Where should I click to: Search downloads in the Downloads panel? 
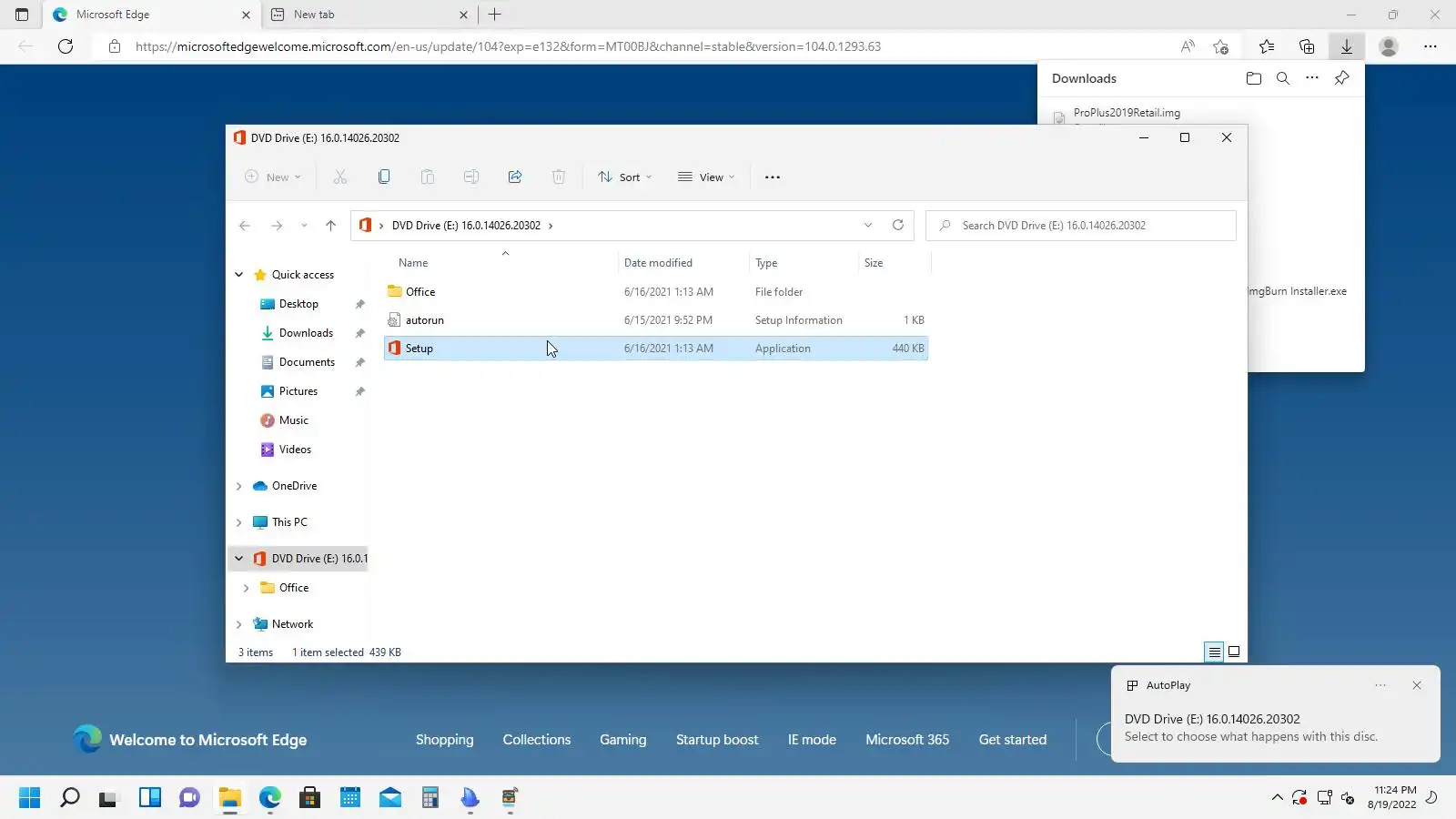[x=1283, y=78]
